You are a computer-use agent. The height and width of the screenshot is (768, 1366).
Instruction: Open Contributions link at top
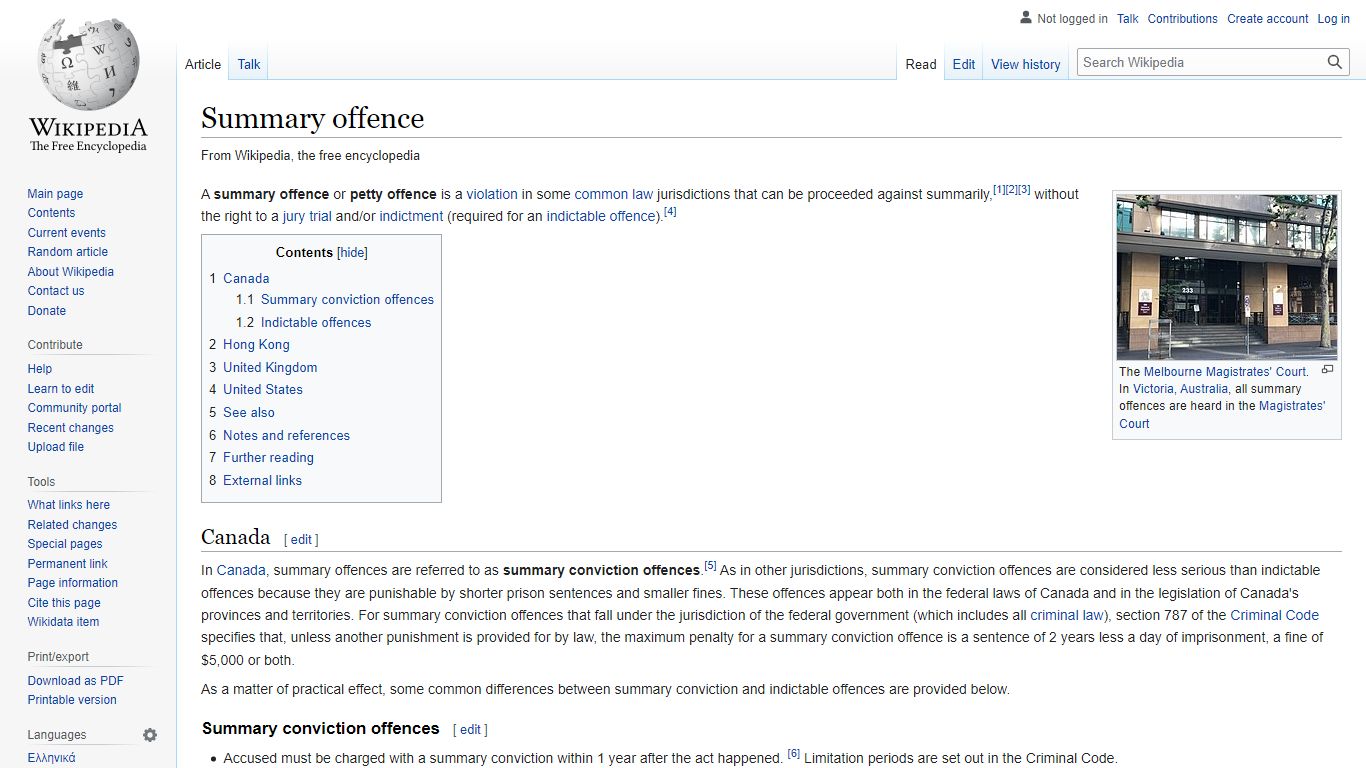(x=1183, y=19)
